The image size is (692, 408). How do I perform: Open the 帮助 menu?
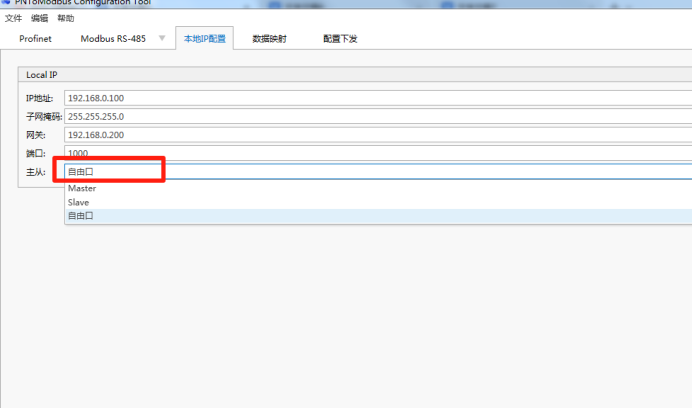point(66,18)
